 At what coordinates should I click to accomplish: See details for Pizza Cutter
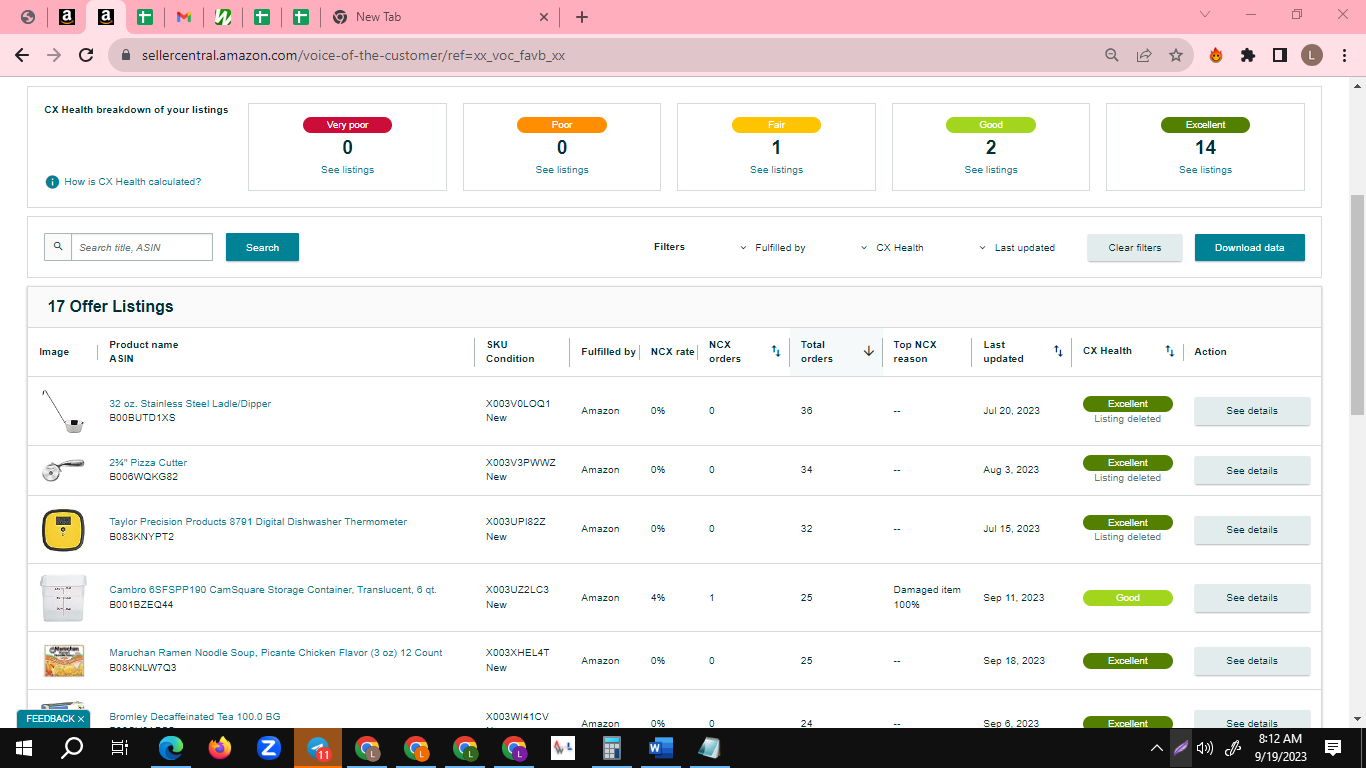click(1252, 470)
